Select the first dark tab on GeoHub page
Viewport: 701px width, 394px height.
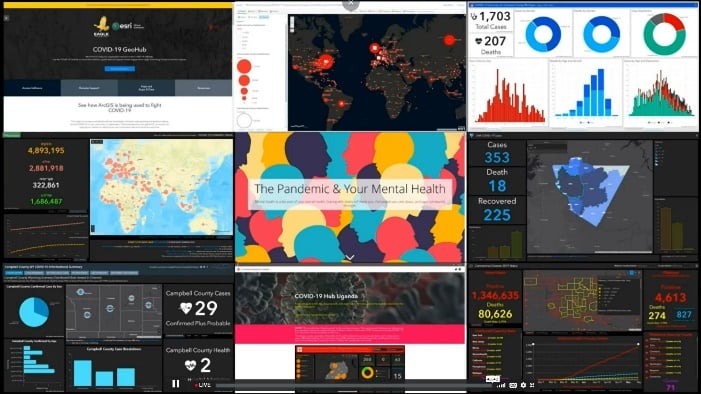[x=32, y=88]
